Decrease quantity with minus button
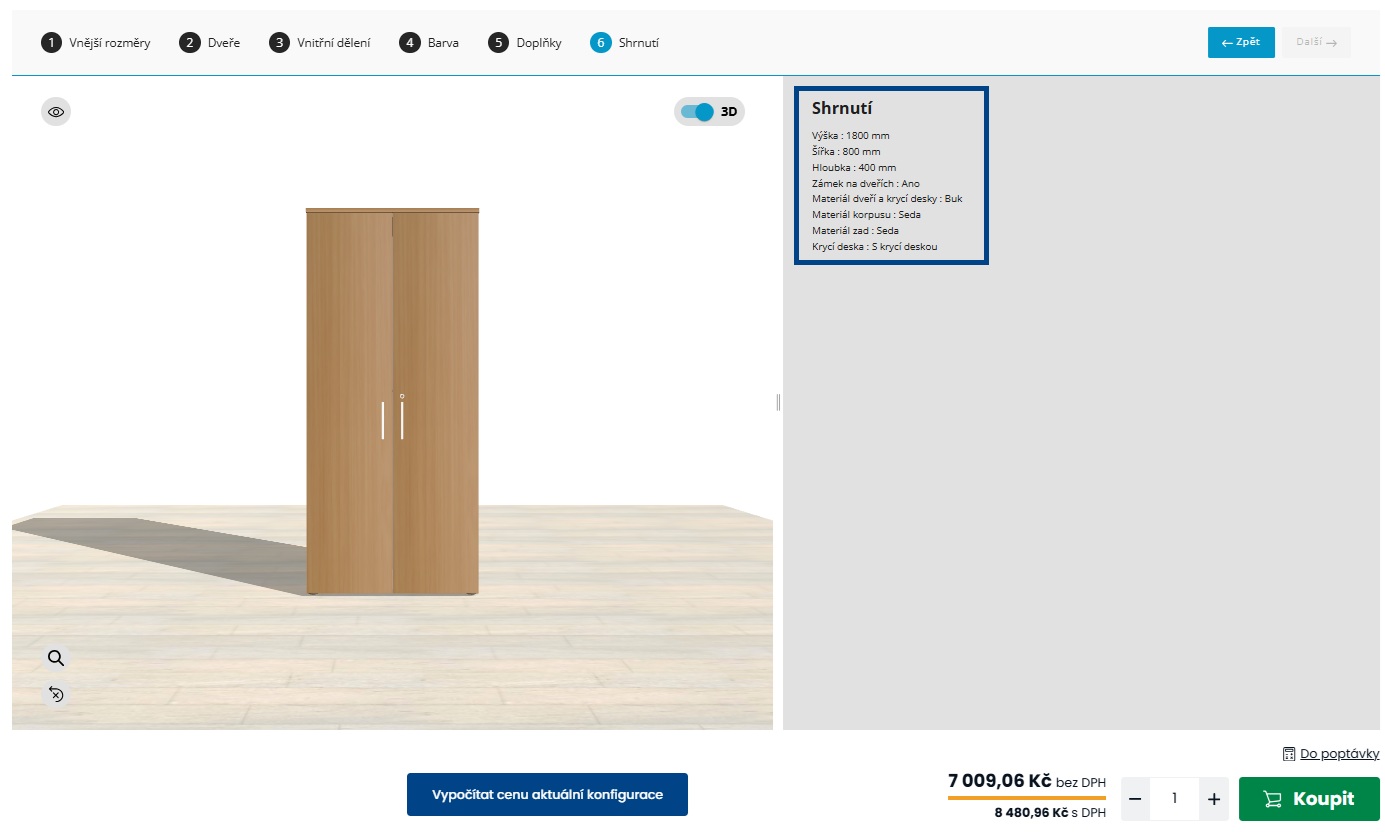 coord(1135,799)
